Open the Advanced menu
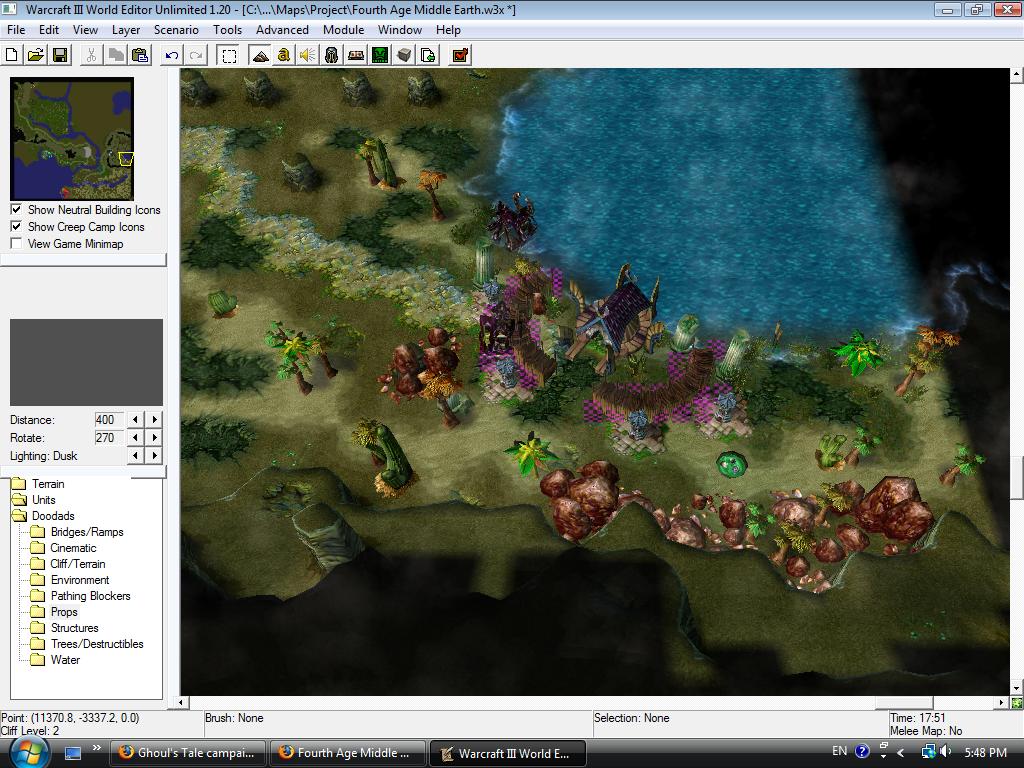1024x768 pixels. [282, 30]
